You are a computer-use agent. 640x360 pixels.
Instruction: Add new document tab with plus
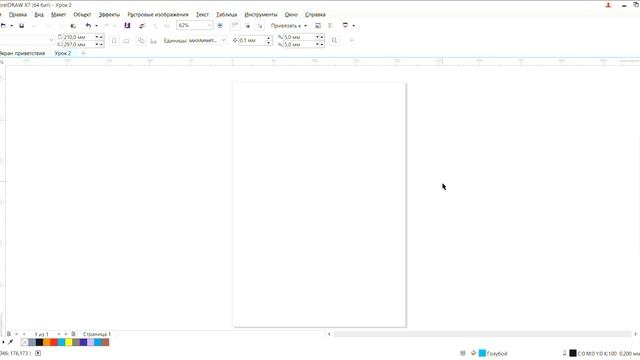point(83,53)
